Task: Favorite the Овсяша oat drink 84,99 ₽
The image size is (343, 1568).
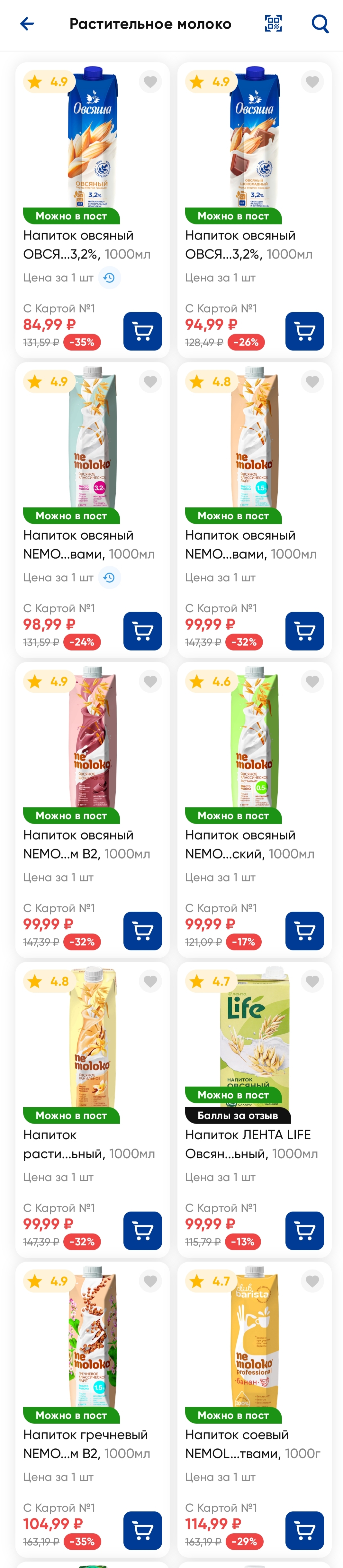Action: [x=150, y=82]
